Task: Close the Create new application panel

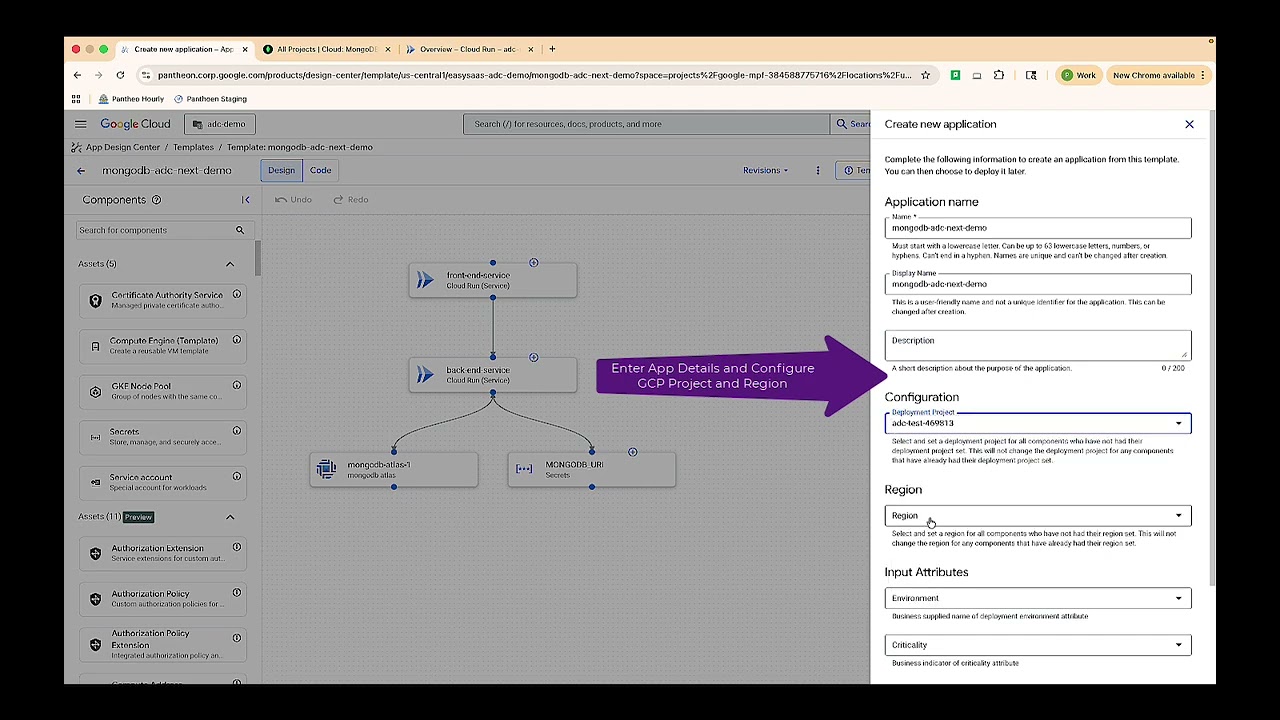Action: pyautogui.click(x=1189, y=124)
